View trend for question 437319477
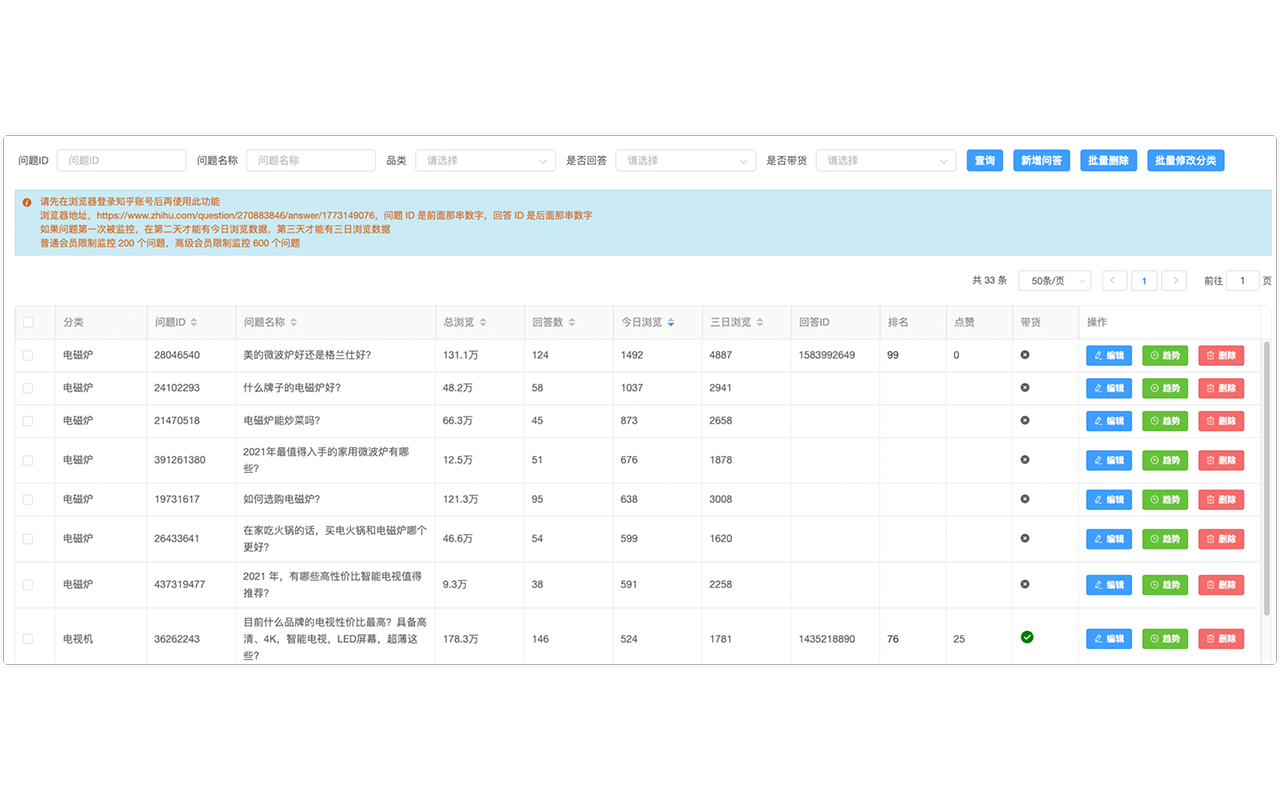The width and height of the screenshot is (1280, 800). (1165, 584)
